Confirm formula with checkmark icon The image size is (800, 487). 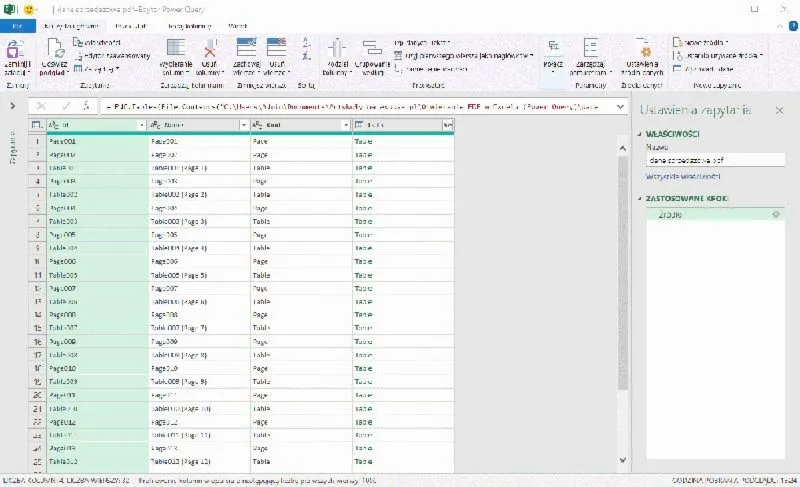pyautogui.click(x=66, y=106)
